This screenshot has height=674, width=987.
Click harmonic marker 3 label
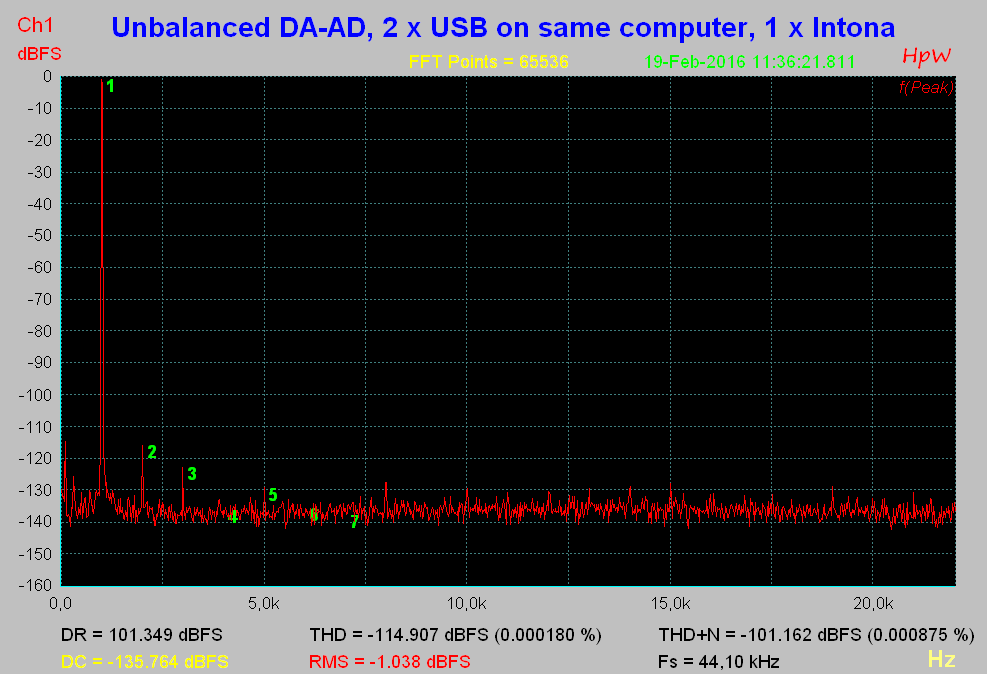click(191, 474)
